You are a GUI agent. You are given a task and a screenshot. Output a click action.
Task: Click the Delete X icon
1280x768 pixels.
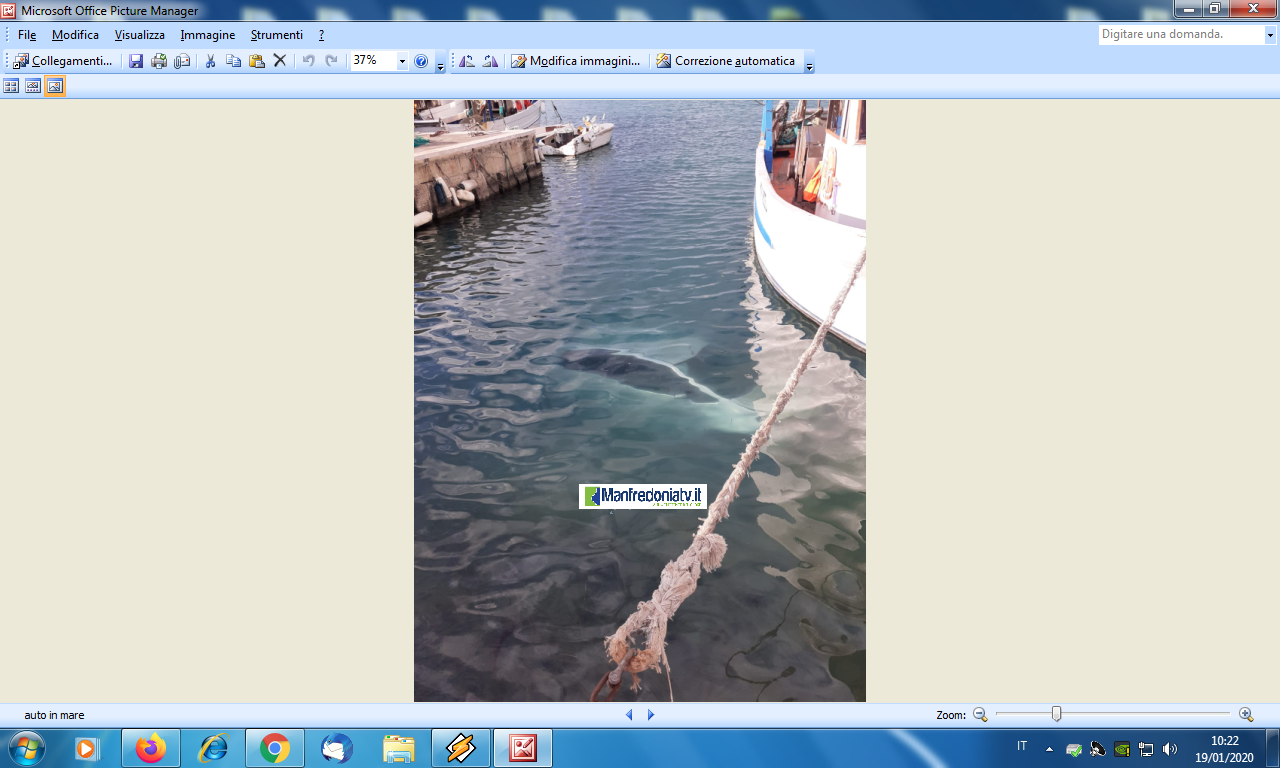click(x=280, y=61)
